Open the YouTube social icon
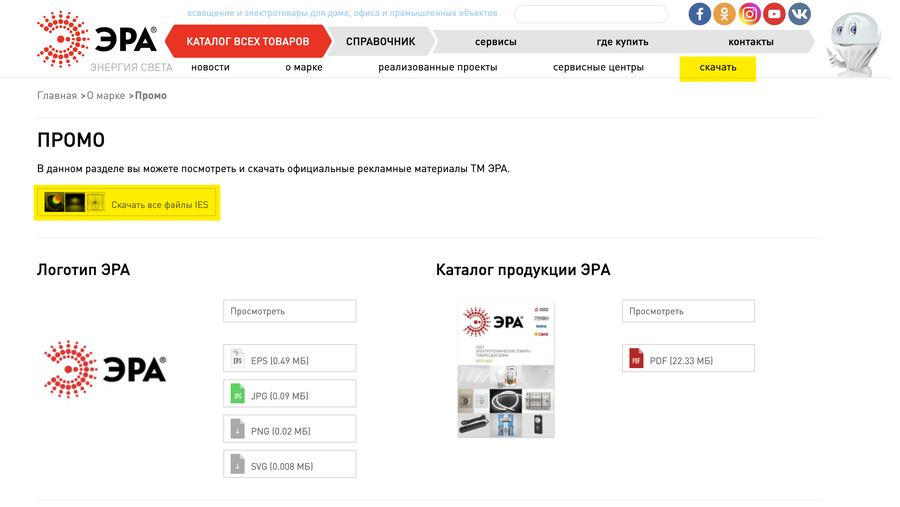This screenshot has width=900, height=507. pos(774,14)
